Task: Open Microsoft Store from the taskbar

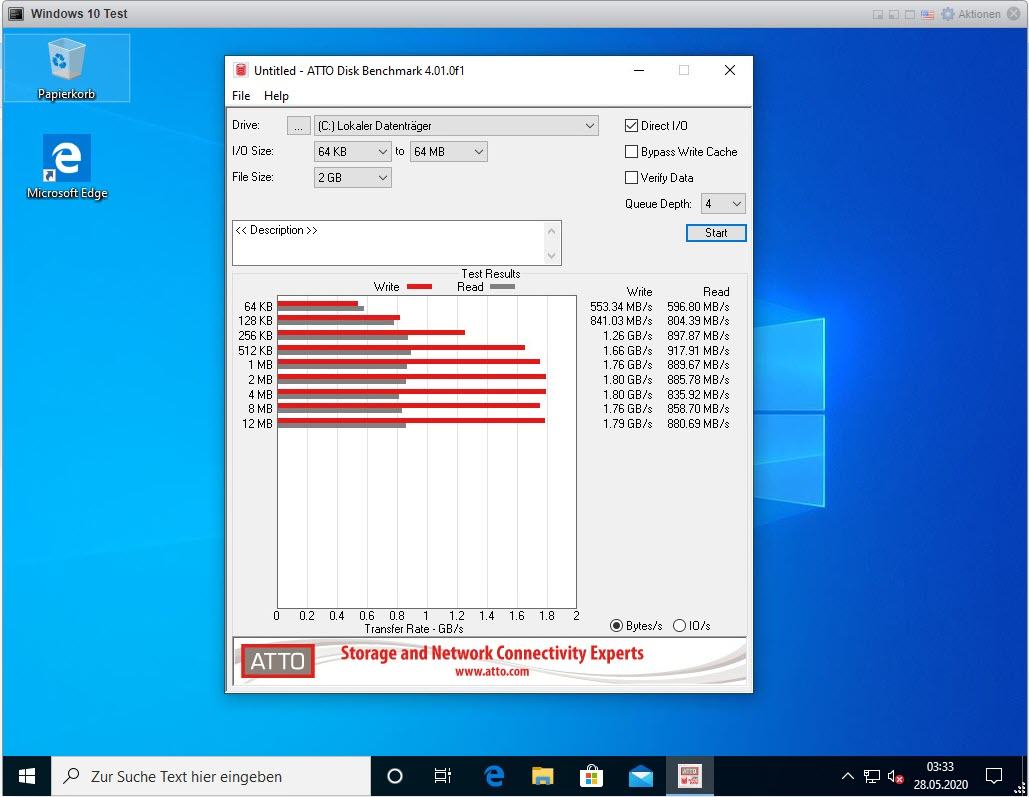Action: pos(591,777)
